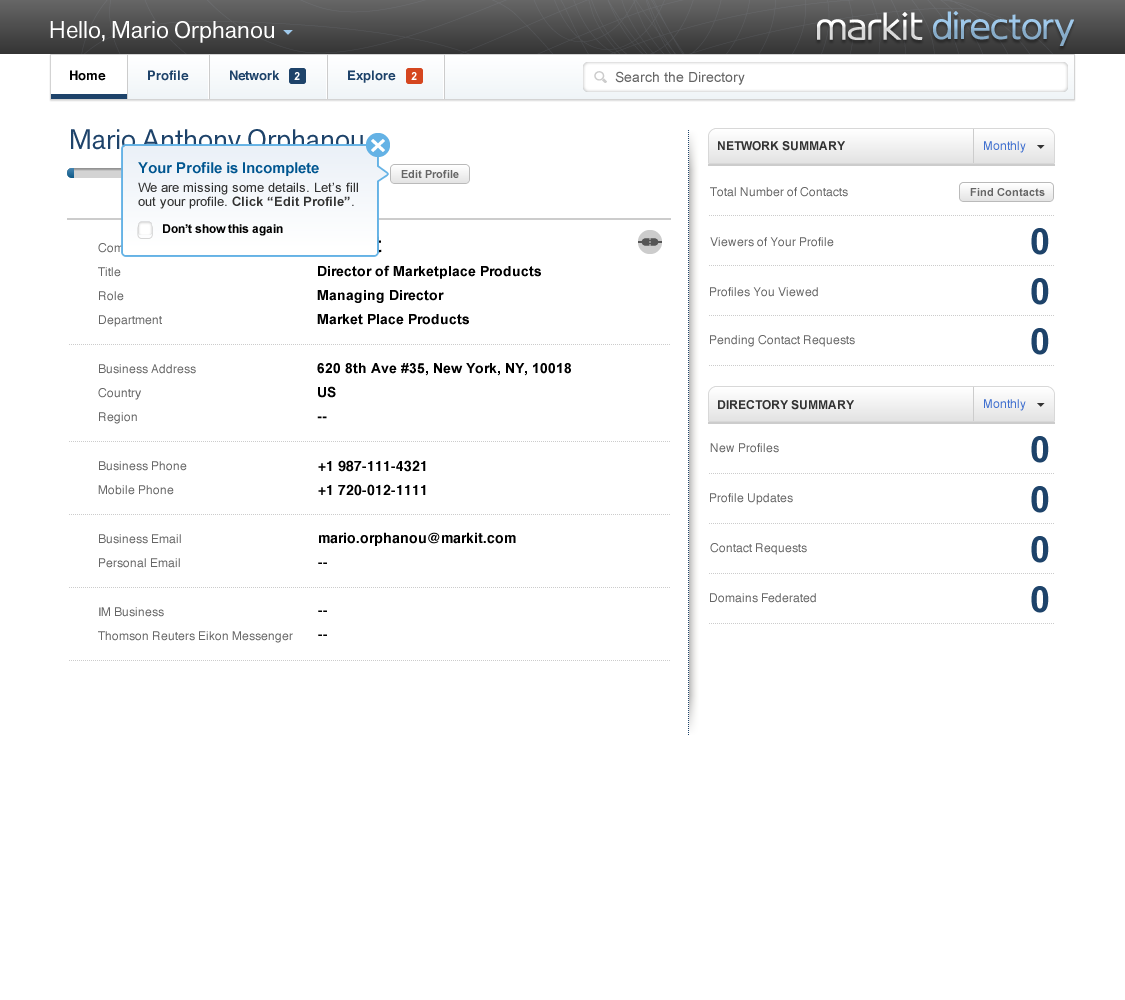Click the Domains Federated count
The image size is (1125, 1000).
click(1040, 600)
